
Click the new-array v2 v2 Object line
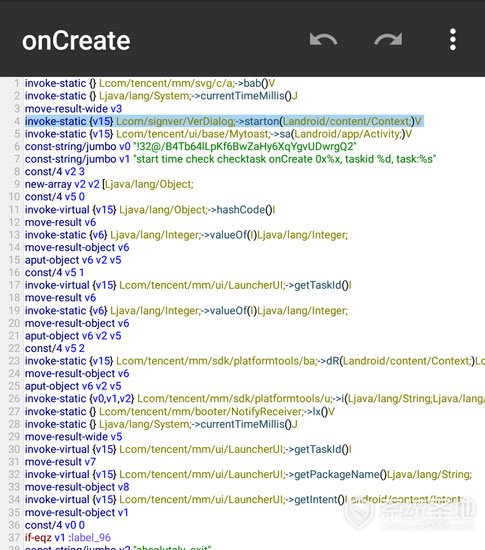click(x=109, y=185)
